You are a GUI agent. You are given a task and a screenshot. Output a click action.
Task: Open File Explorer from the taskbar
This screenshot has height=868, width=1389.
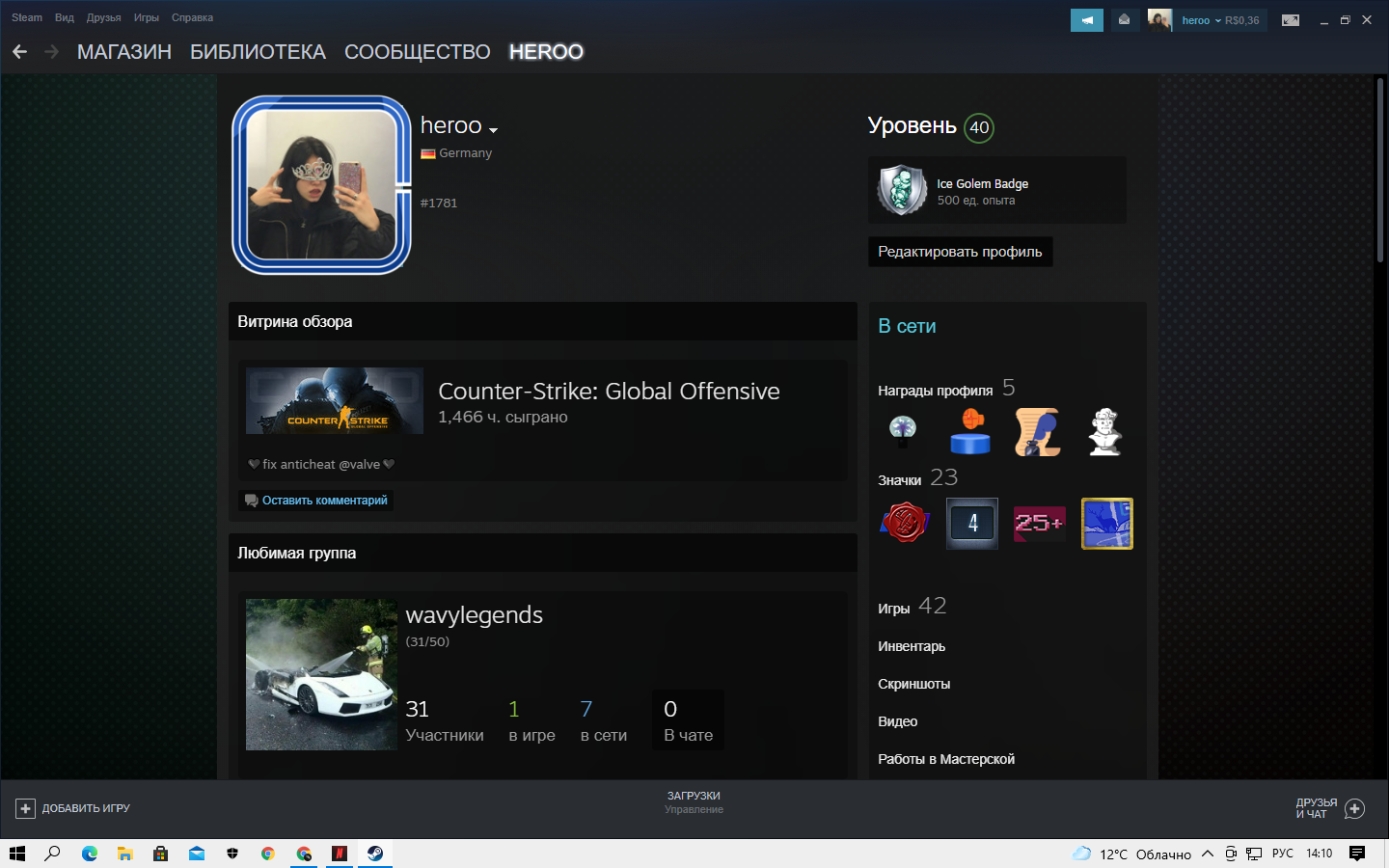(x=125, y=854)
